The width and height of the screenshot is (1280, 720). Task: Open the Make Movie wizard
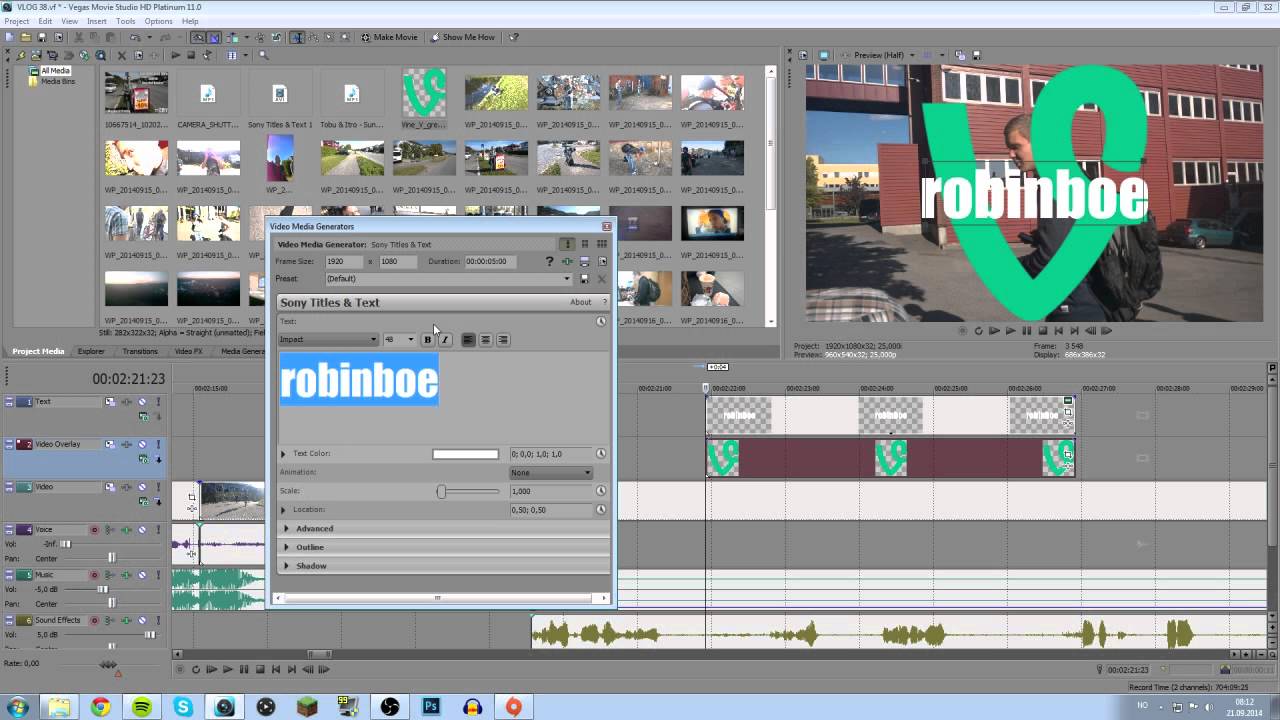click(x=389, y=37)
